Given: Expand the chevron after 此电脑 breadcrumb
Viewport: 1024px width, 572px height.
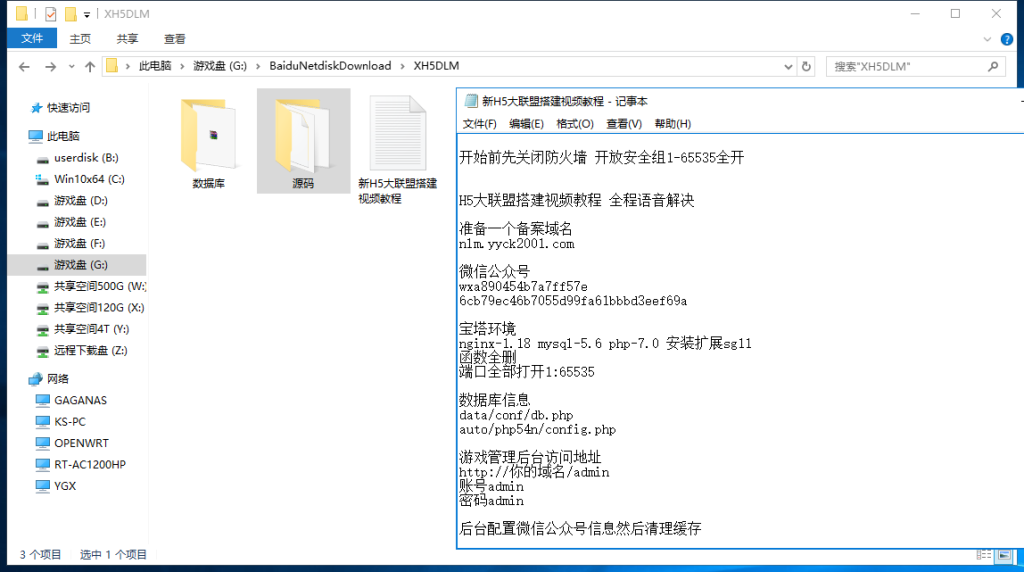Looking at the screenshot, I should (182, 66).
